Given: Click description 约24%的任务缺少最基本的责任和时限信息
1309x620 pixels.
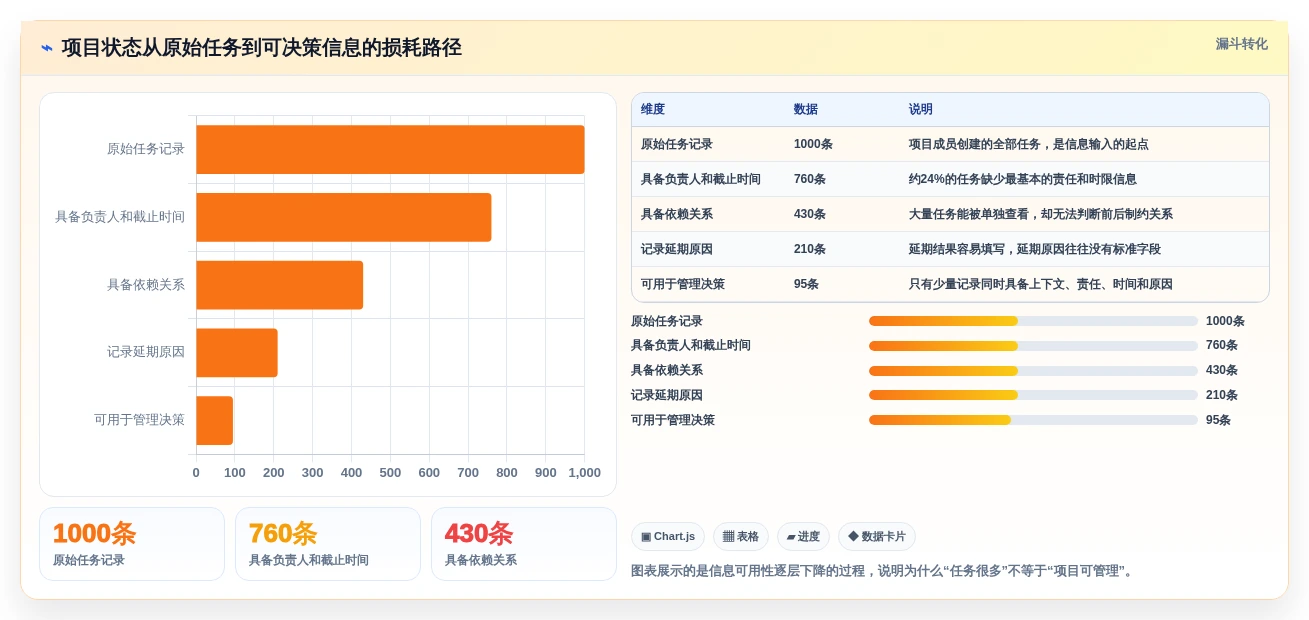Looking at the screenshot, I should point(1023,179).
